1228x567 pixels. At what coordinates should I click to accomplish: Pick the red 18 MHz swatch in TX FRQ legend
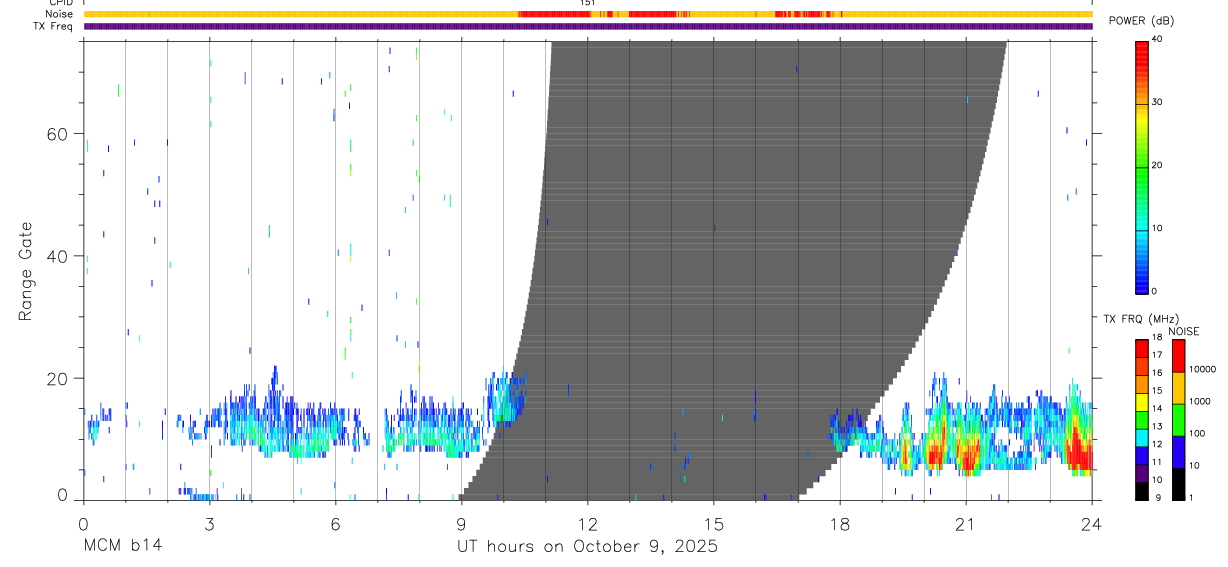click(x=1141, y=348)
